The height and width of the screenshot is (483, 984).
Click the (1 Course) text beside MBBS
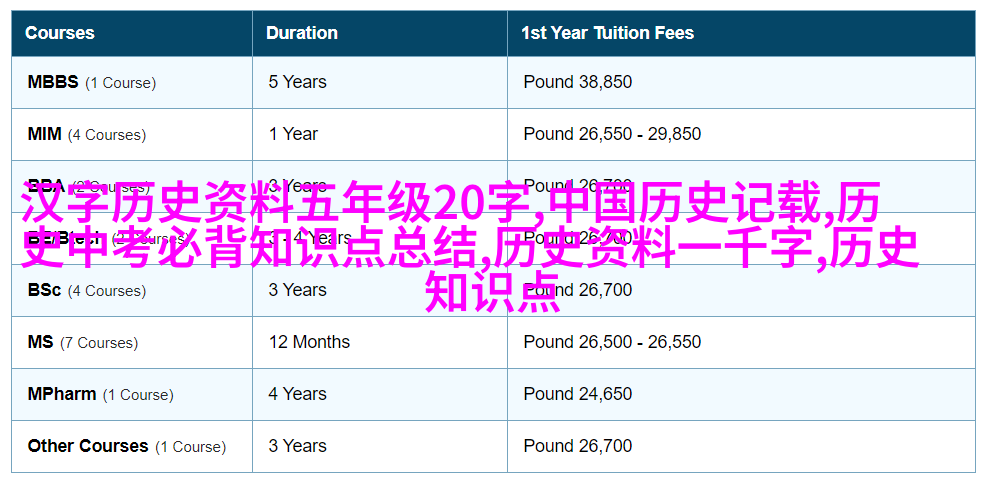(x=120, y=83)
